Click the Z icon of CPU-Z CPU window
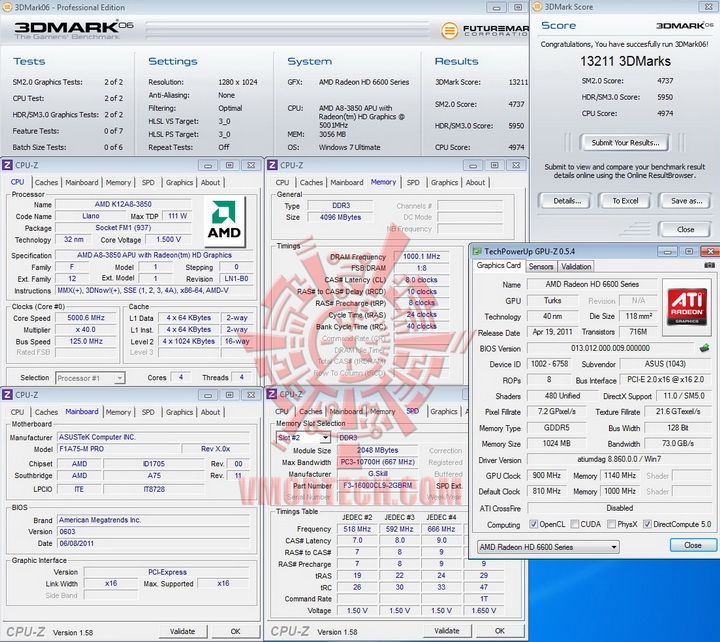The width and height of the screenshot is (720, 642). [x=7, y=165]
